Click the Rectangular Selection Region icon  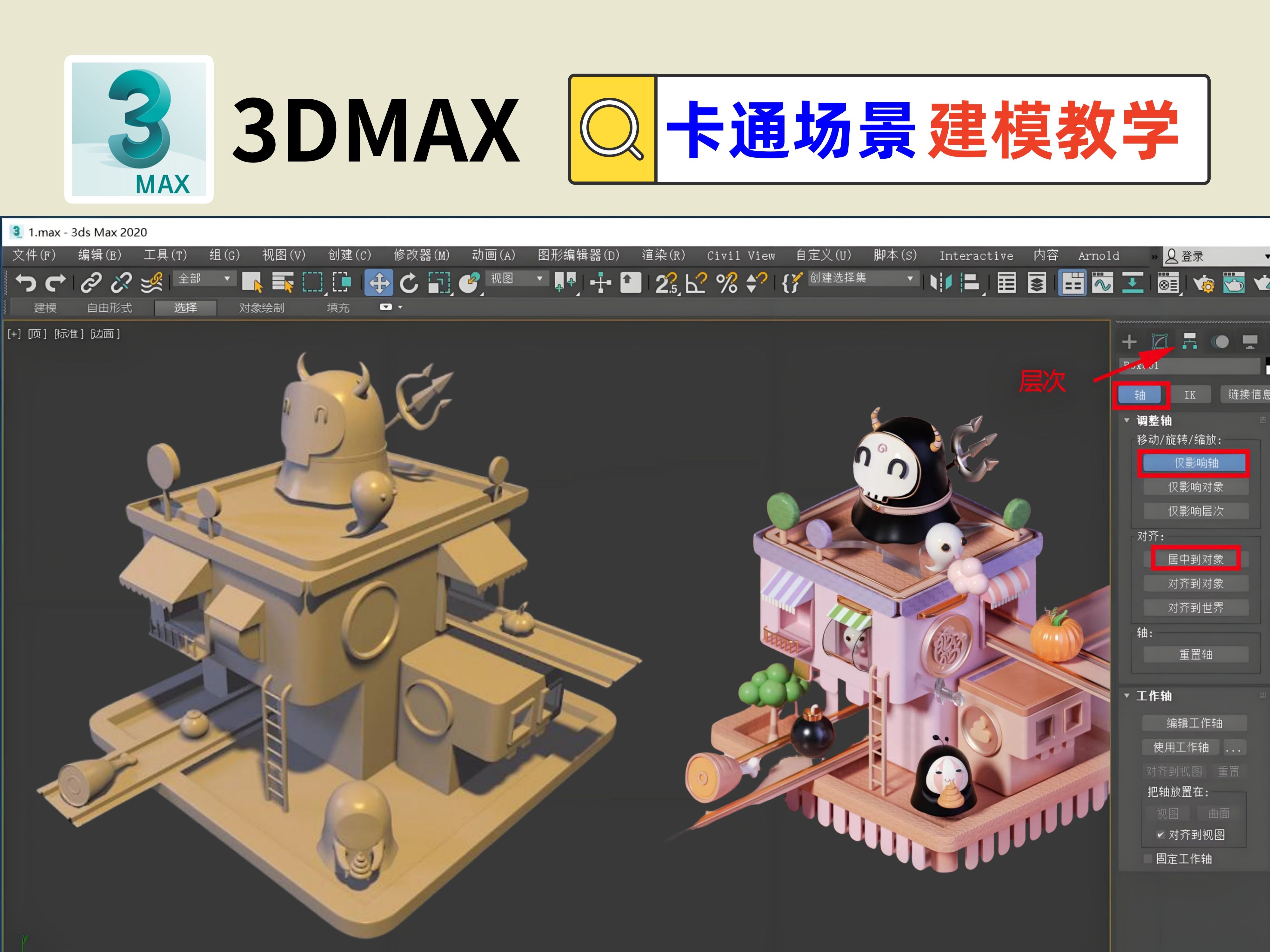(312, 283)
